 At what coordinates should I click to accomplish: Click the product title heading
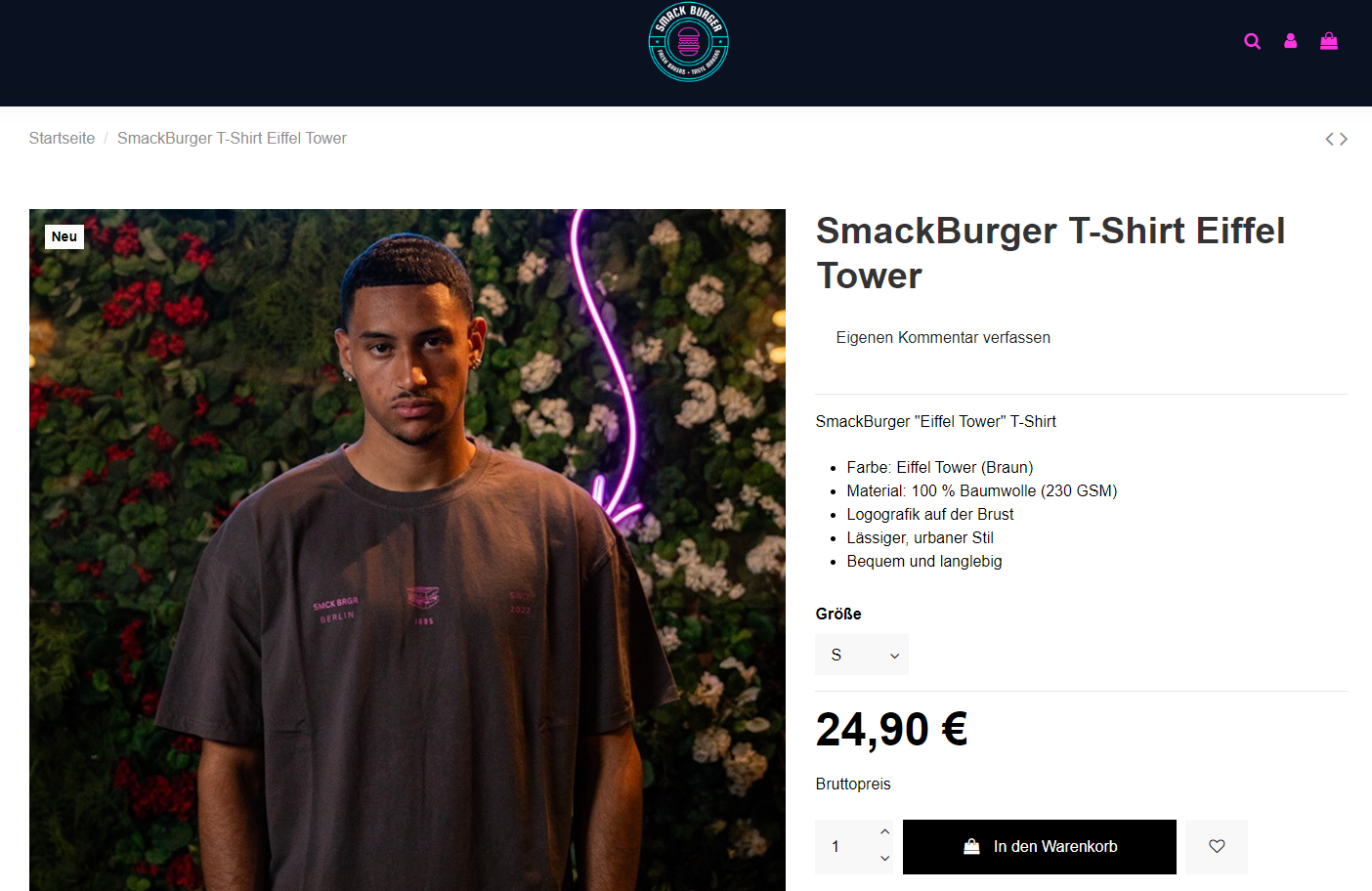click(1050, 253)
